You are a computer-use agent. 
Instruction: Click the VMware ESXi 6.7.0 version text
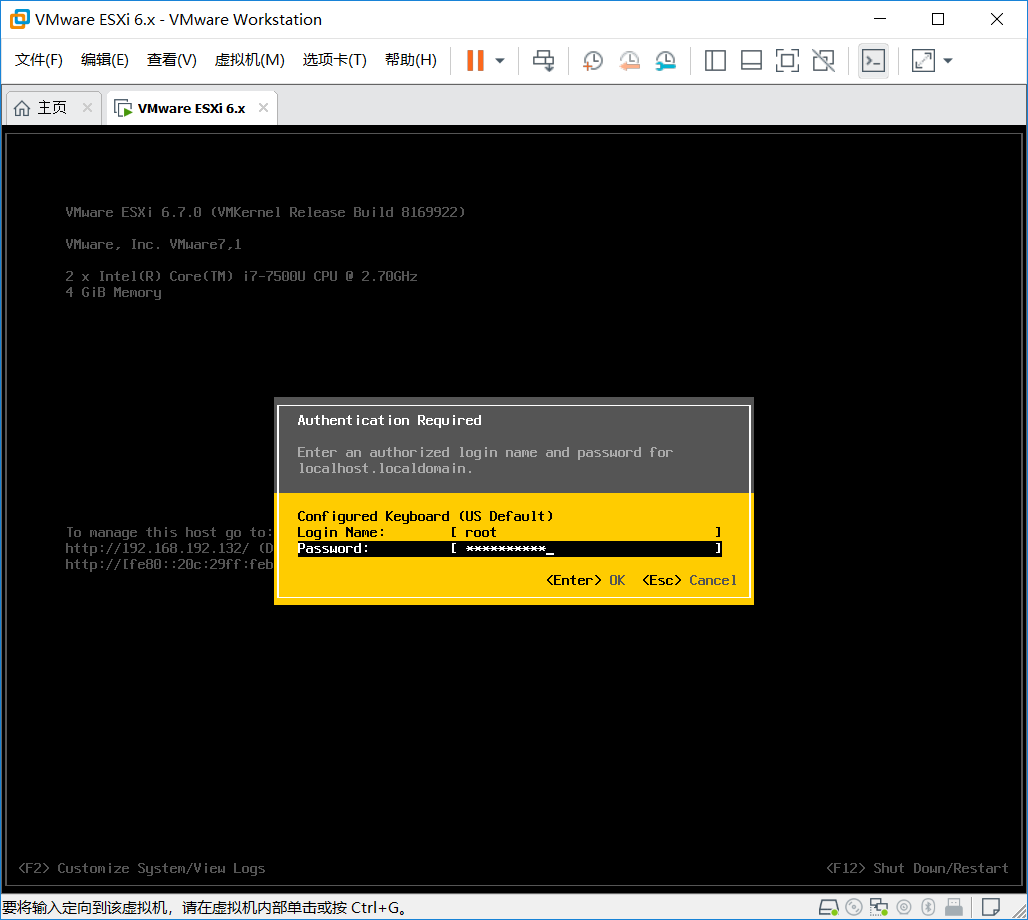(266, 212)
